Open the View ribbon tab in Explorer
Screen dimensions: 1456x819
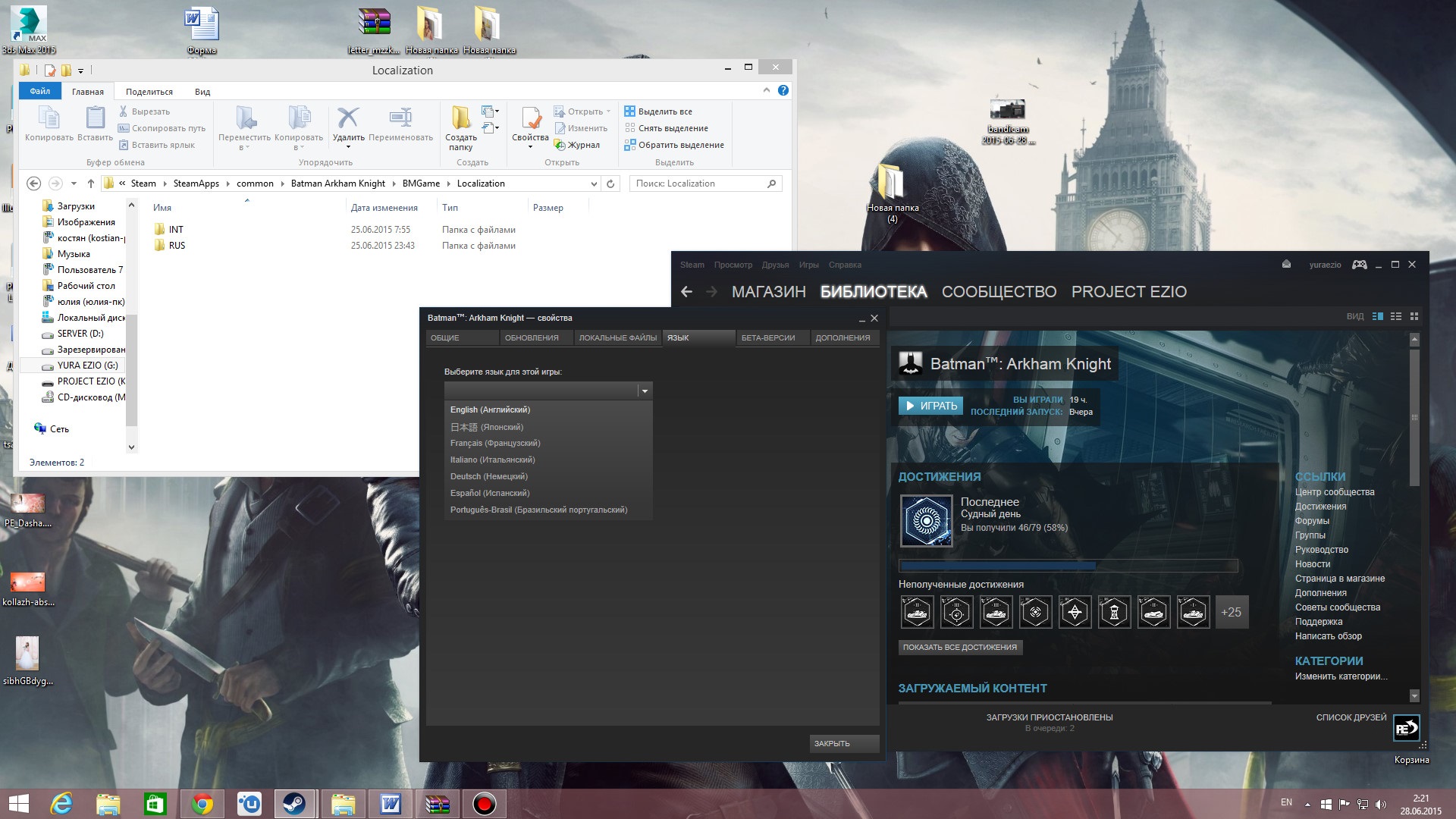click(x=202, y=92)
